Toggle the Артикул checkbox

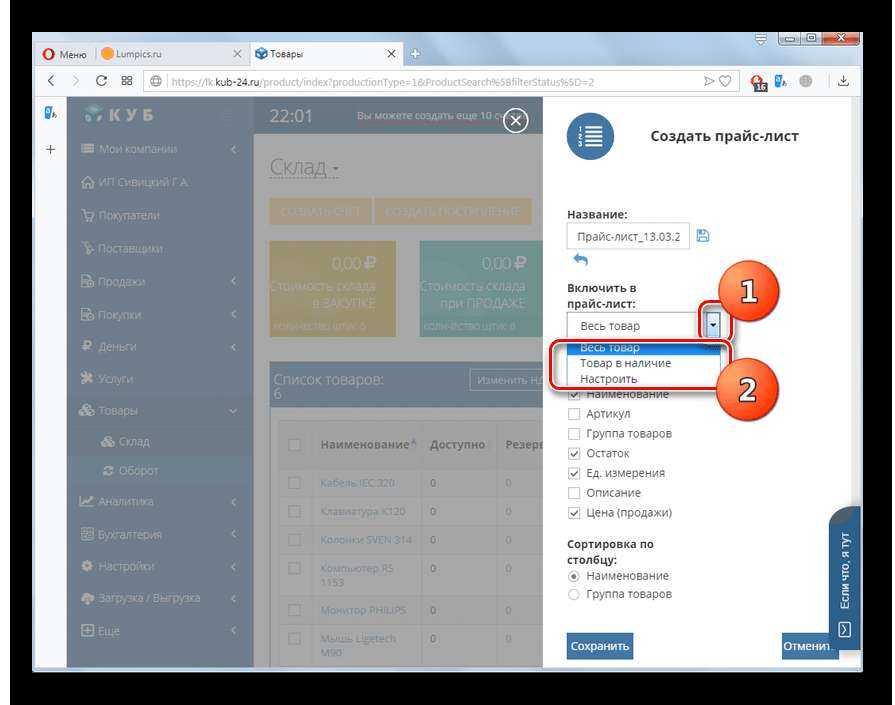pos(574,414)
